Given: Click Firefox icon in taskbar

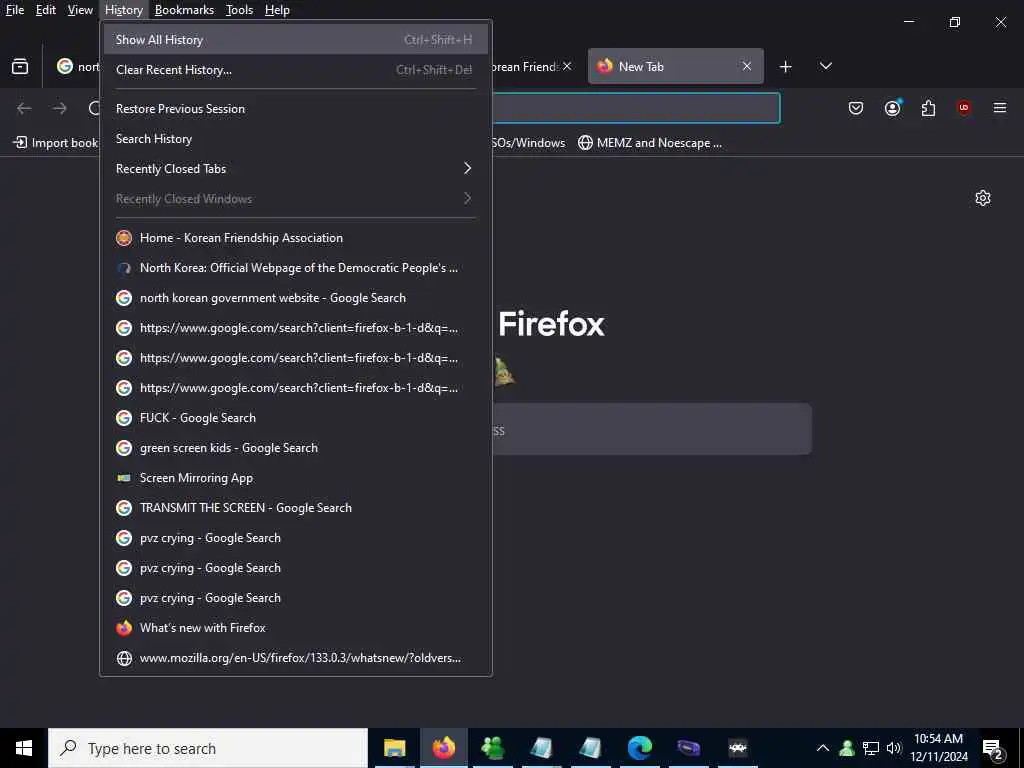Looking at the screenshot, I should [x=443, y=748].
